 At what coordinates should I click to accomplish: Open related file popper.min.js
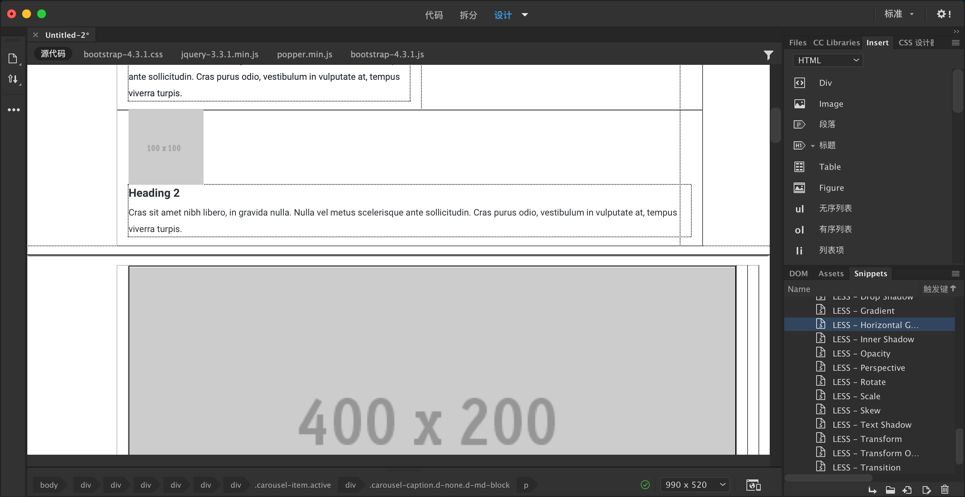305,54
